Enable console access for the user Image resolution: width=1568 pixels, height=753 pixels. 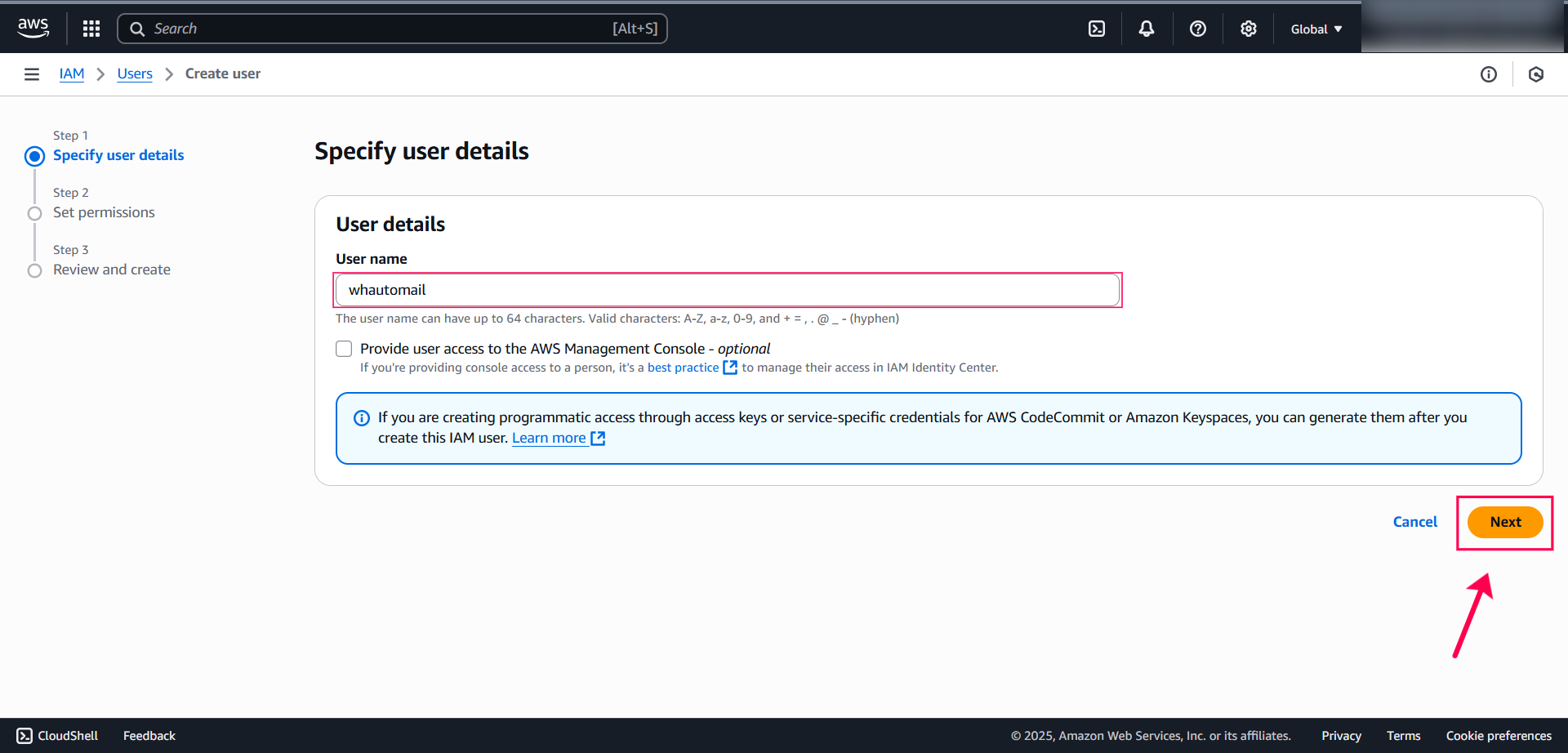pyautogui.click(x=344, y=348)
